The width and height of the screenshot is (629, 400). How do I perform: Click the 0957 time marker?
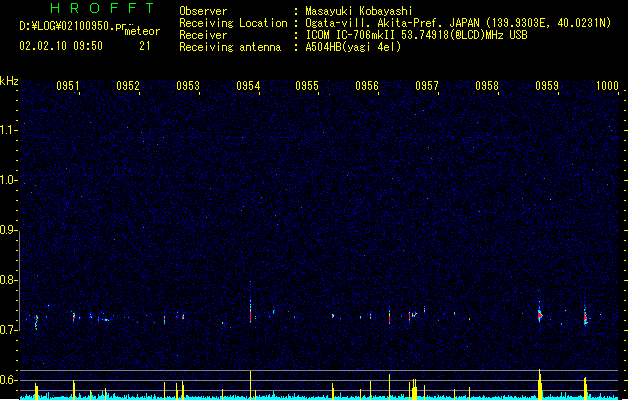click(x=427, y=86)
